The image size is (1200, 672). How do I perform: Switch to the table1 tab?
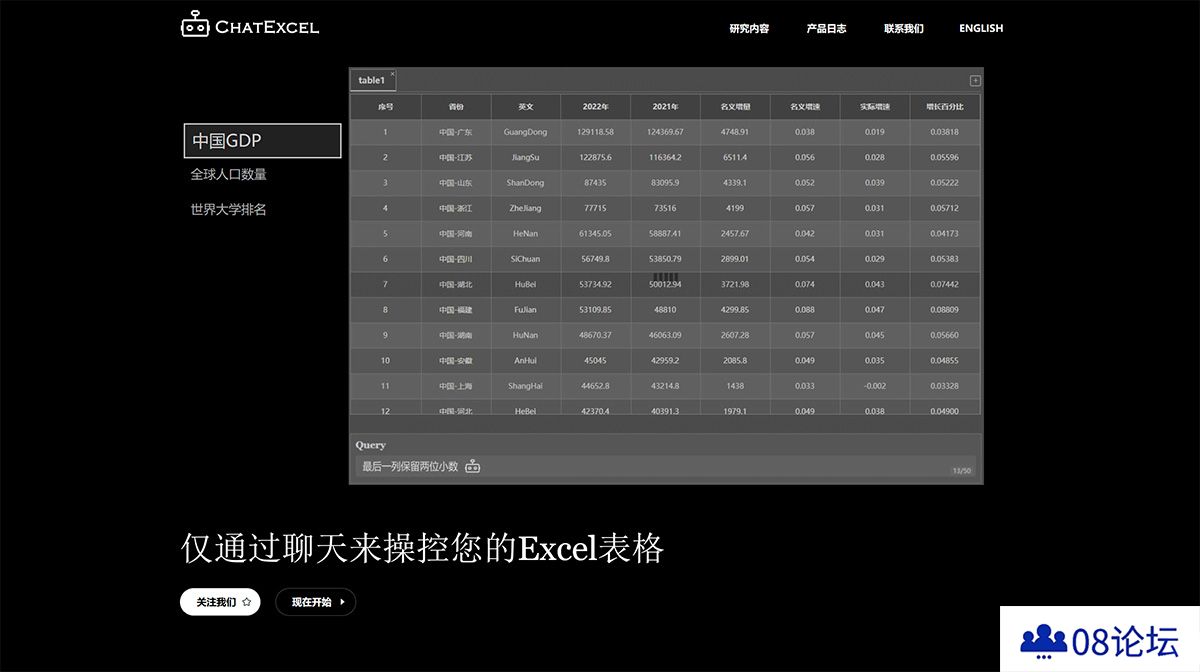(x=371, y=80)
